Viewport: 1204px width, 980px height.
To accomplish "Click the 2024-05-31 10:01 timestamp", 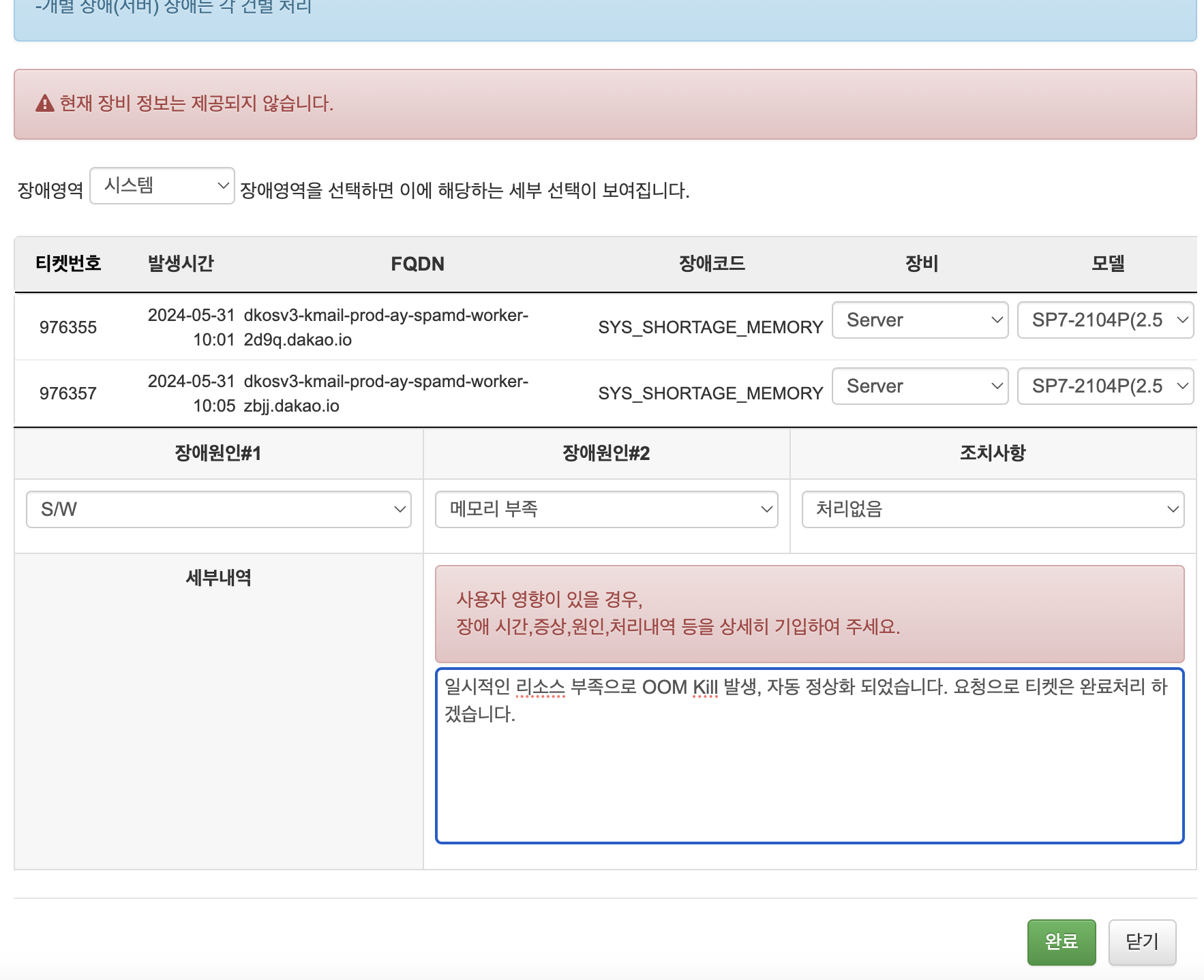I will (x=192, y=327).
